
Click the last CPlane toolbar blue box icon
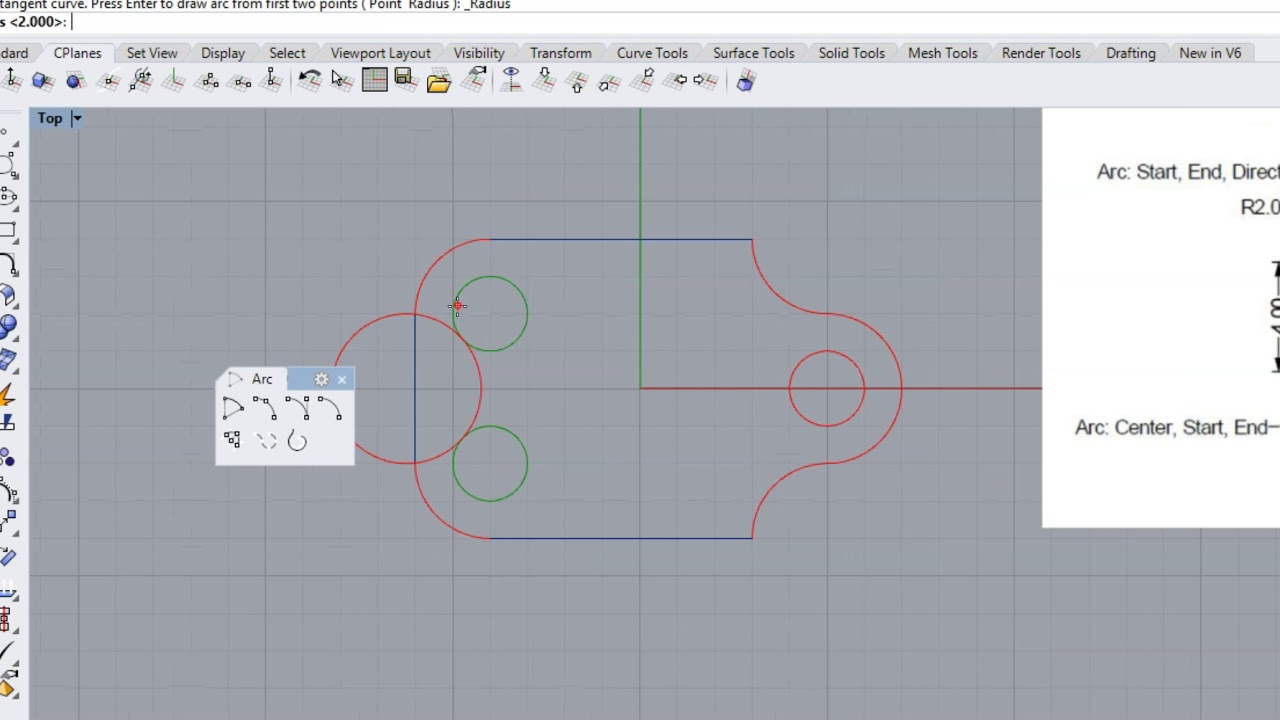coord(745,81)
